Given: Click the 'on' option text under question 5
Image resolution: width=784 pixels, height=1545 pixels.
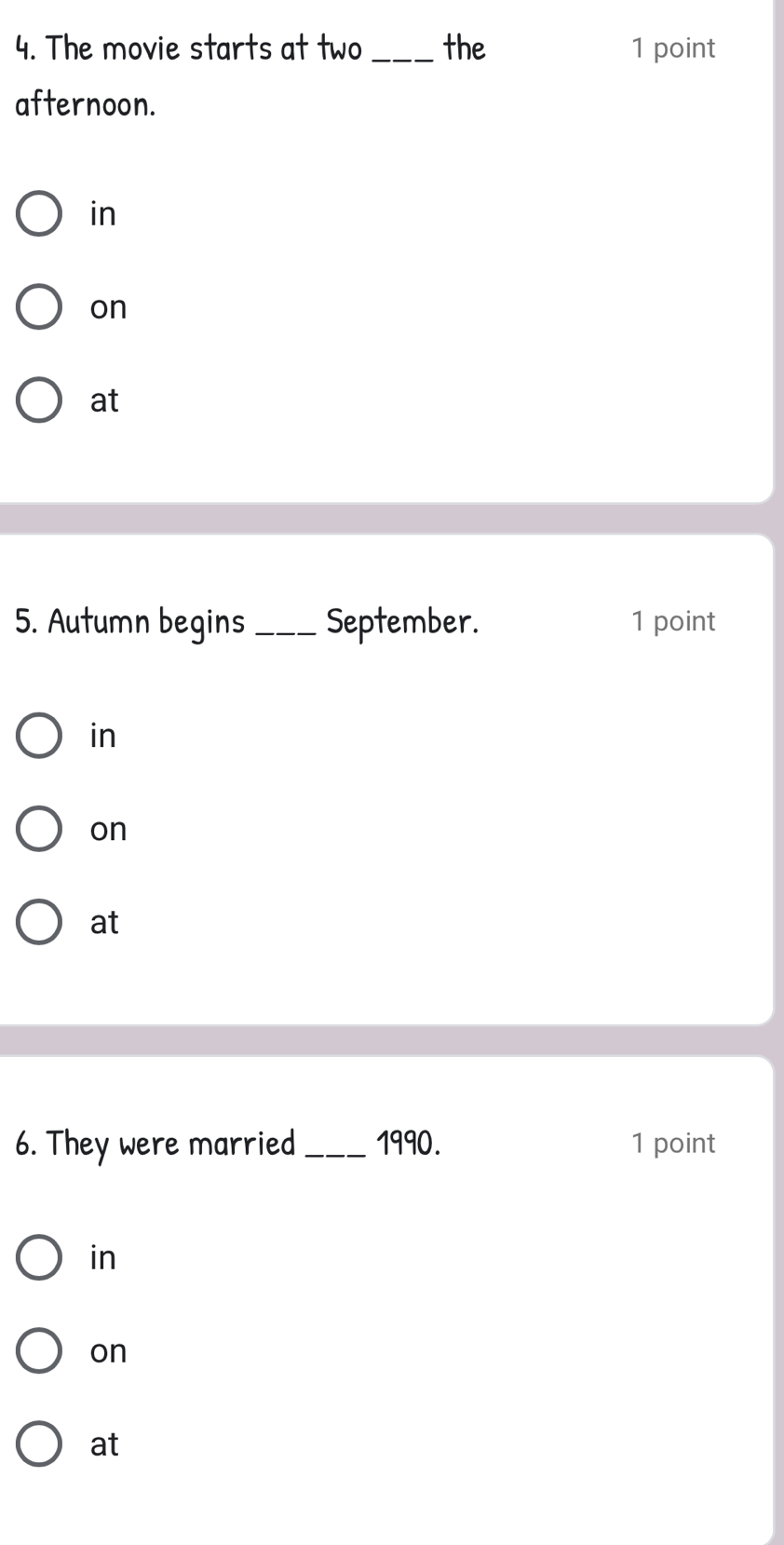Looking at the screenshot, I should [x=108, y=829].
